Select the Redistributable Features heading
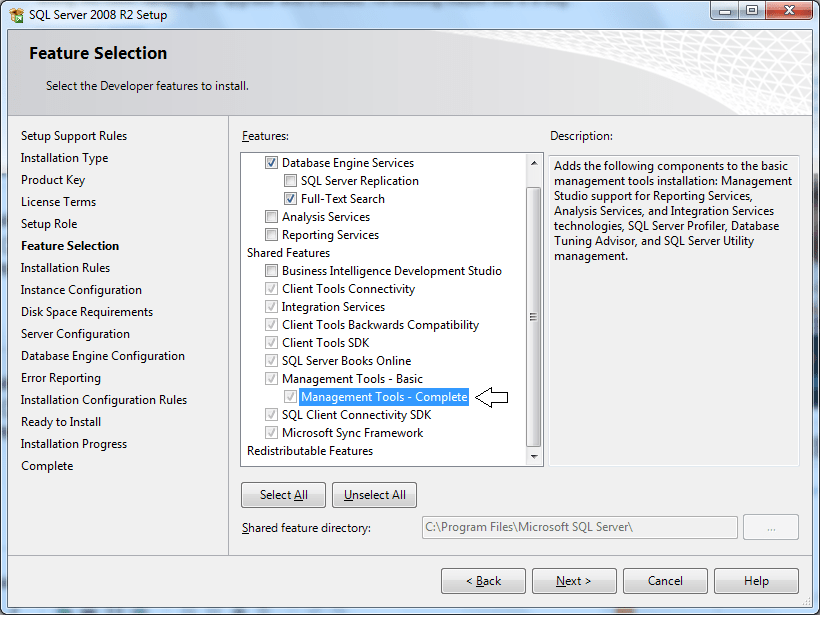This screenshot has height=617, width=821. 310,451
